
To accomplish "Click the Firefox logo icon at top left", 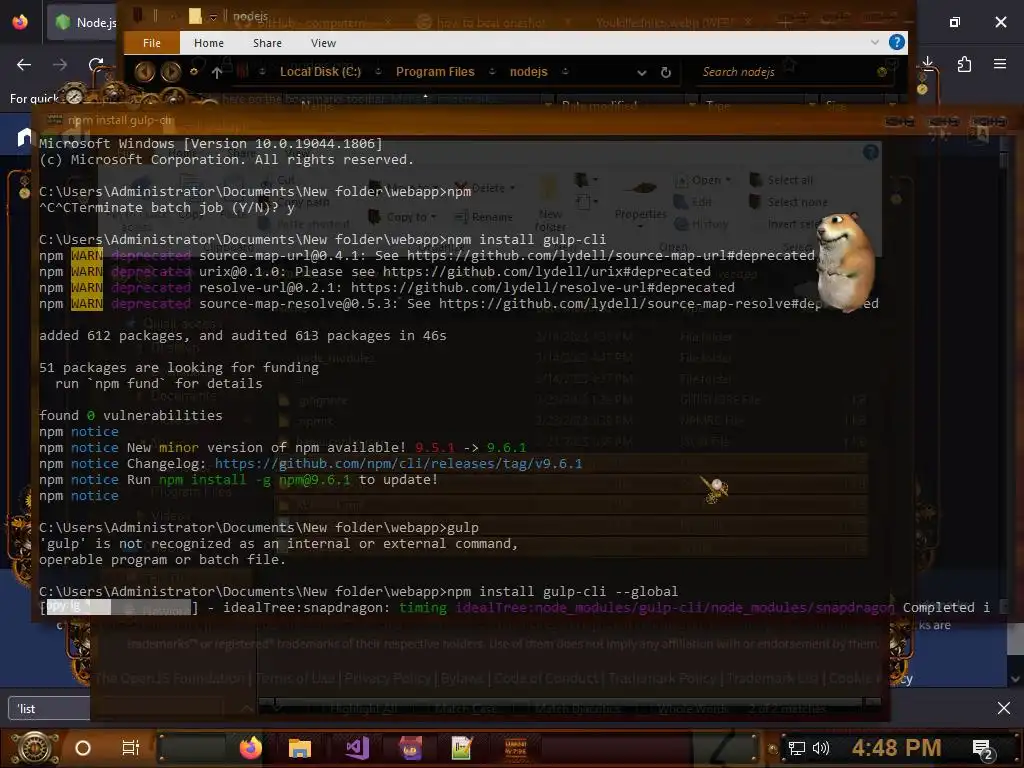I will [20, 22].
